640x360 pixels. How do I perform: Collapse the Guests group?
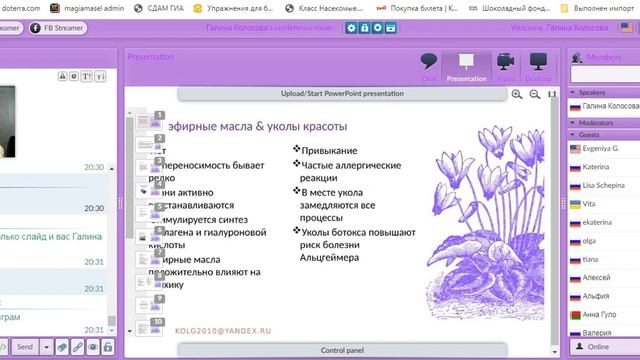point(572,134)
